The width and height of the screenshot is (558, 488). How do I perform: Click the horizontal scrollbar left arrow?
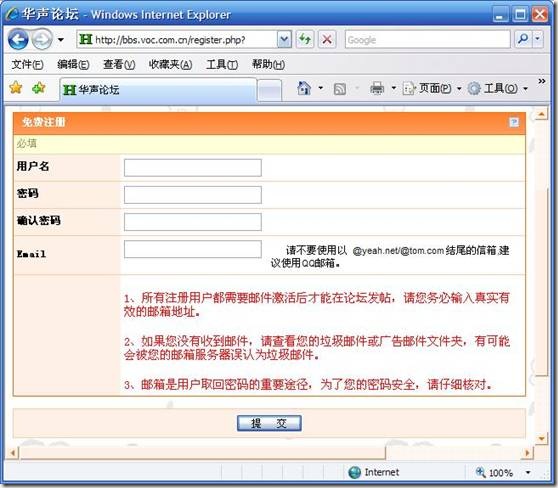click(12, 453)
